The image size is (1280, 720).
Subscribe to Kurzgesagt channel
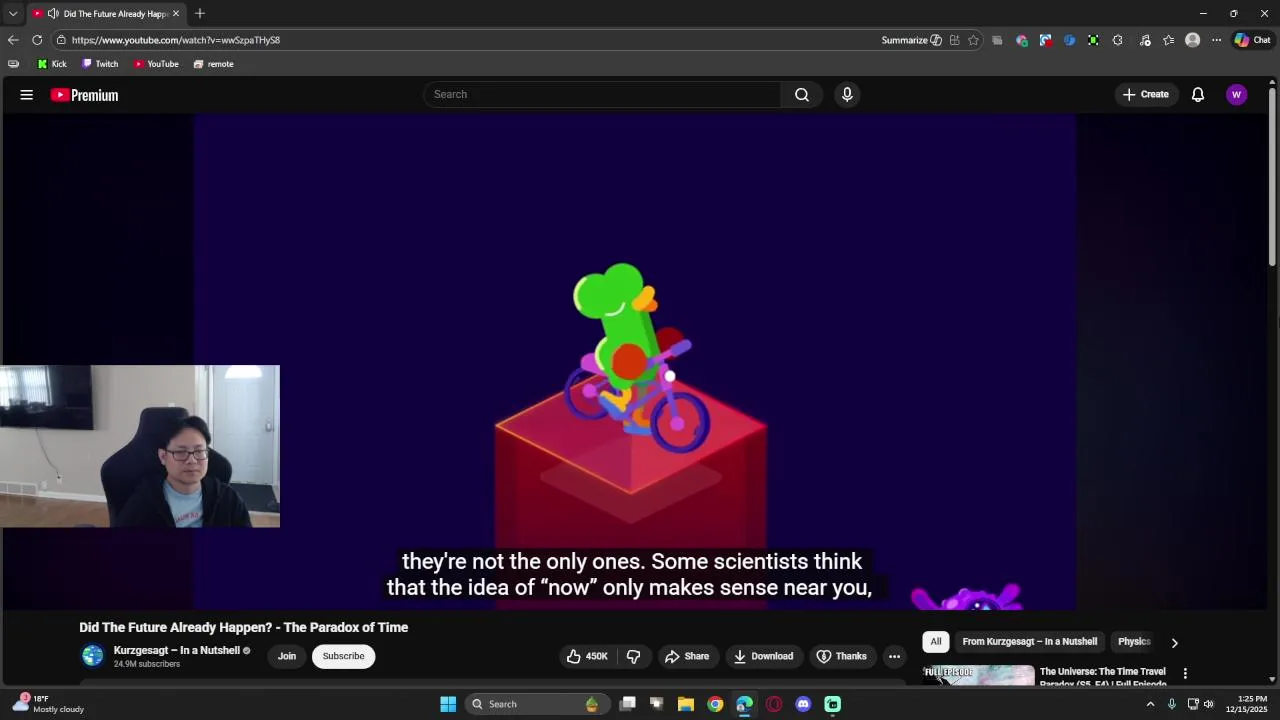pyautogui.click(x=343, y=656)
